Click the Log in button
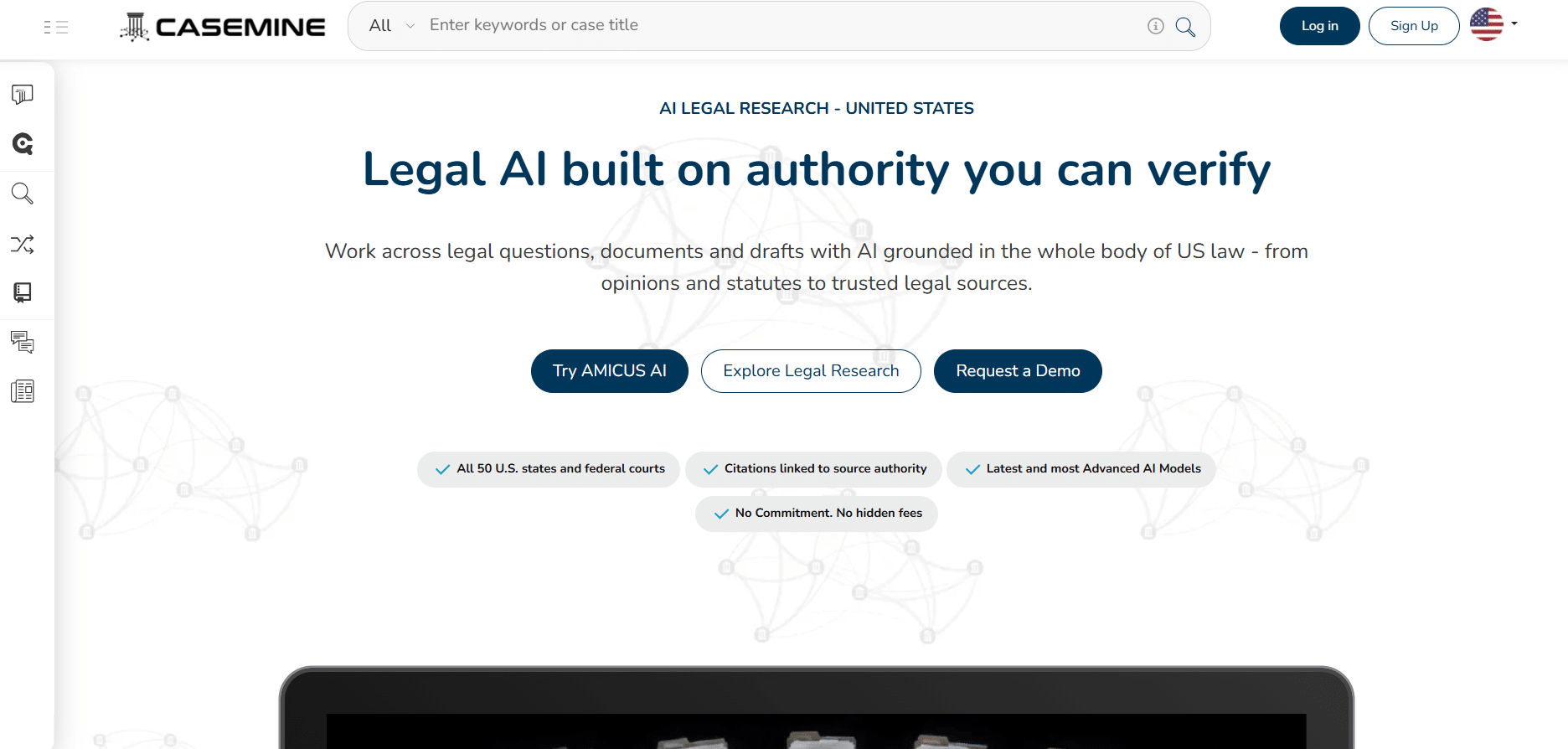The width and height of the screenshot is (1568, 749). (x=1319, y=26)
